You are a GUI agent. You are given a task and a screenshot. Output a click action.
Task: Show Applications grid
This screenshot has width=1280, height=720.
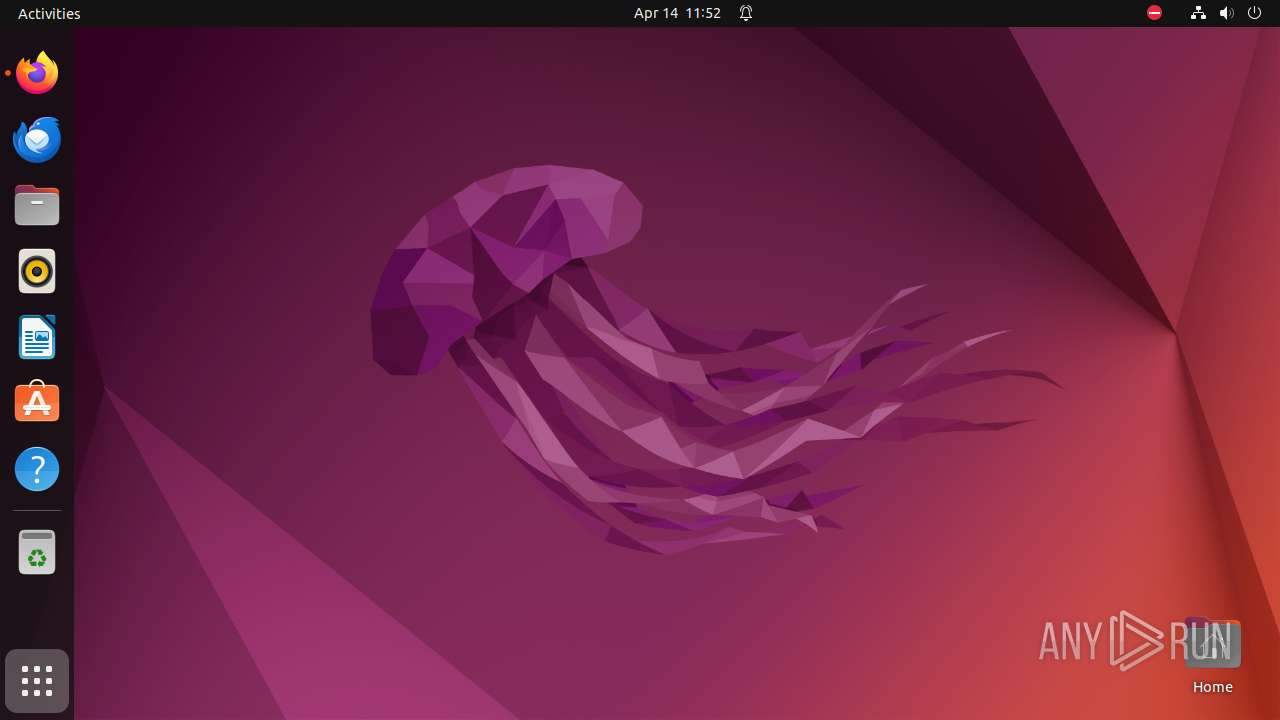pyautogui.click(x=37, y=681)
